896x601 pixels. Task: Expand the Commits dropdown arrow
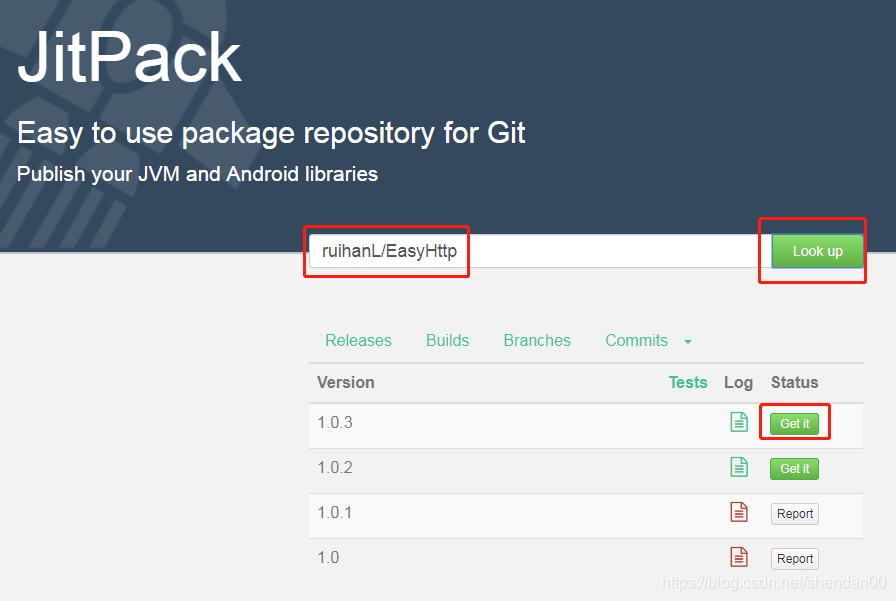pos(688,341)
